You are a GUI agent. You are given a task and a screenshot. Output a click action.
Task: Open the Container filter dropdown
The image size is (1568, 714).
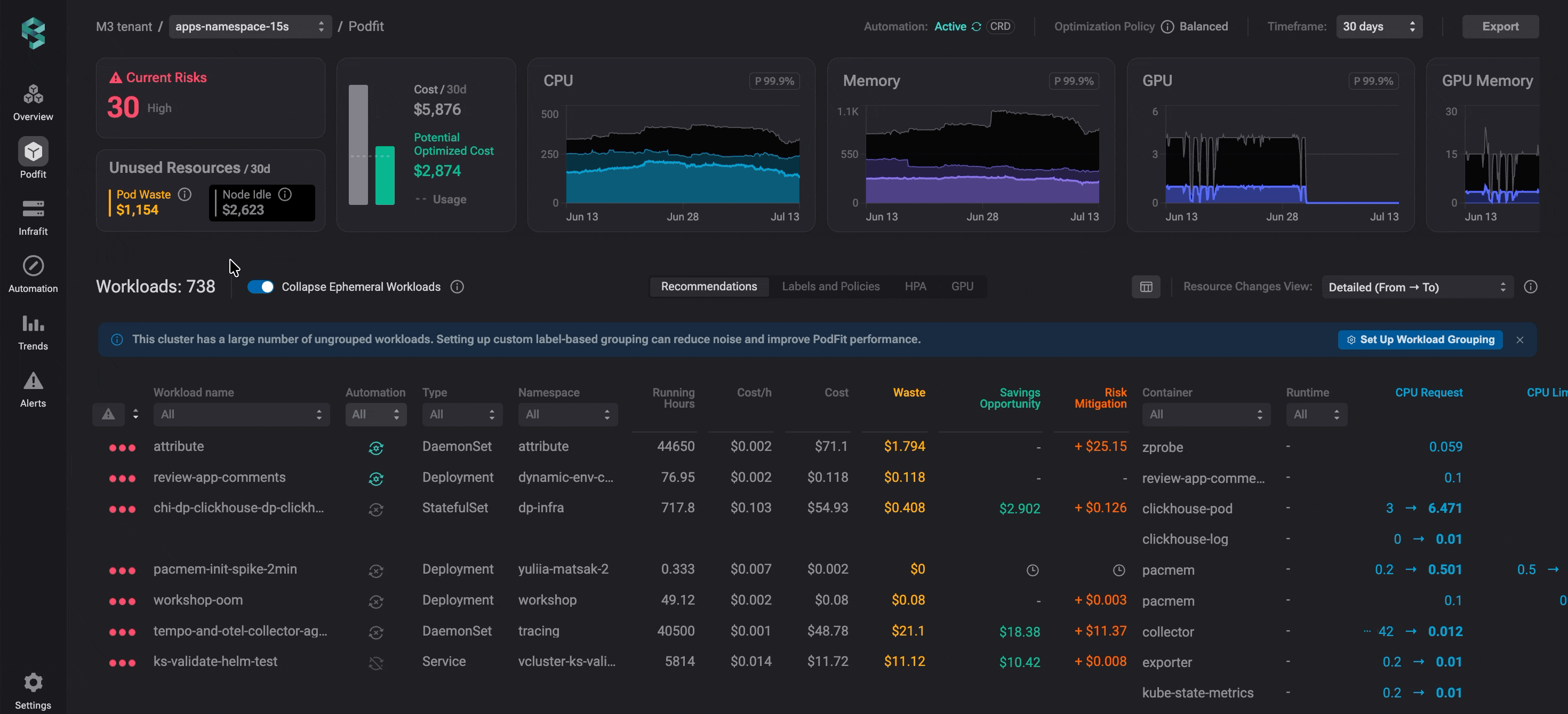(1206, 414)
